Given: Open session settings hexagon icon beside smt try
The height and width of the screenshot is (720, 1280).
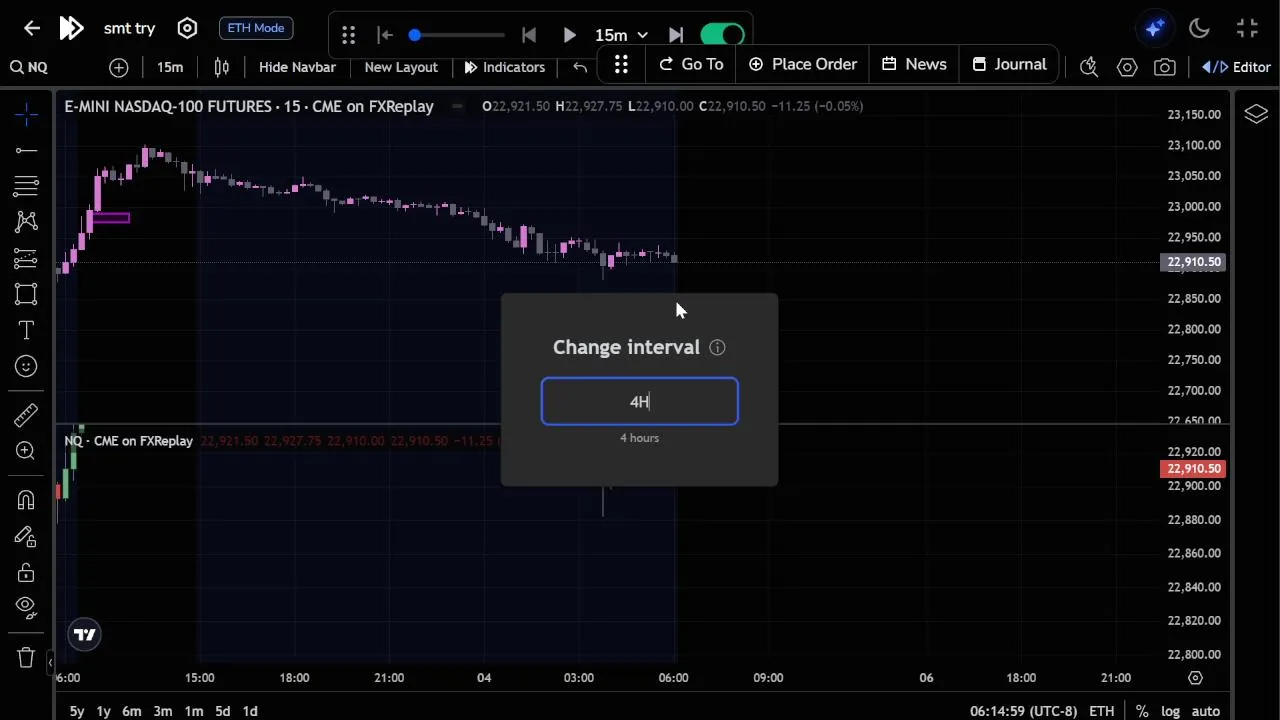Looking at the screenshot, I should pyautogui.click(x=187, y=28).
